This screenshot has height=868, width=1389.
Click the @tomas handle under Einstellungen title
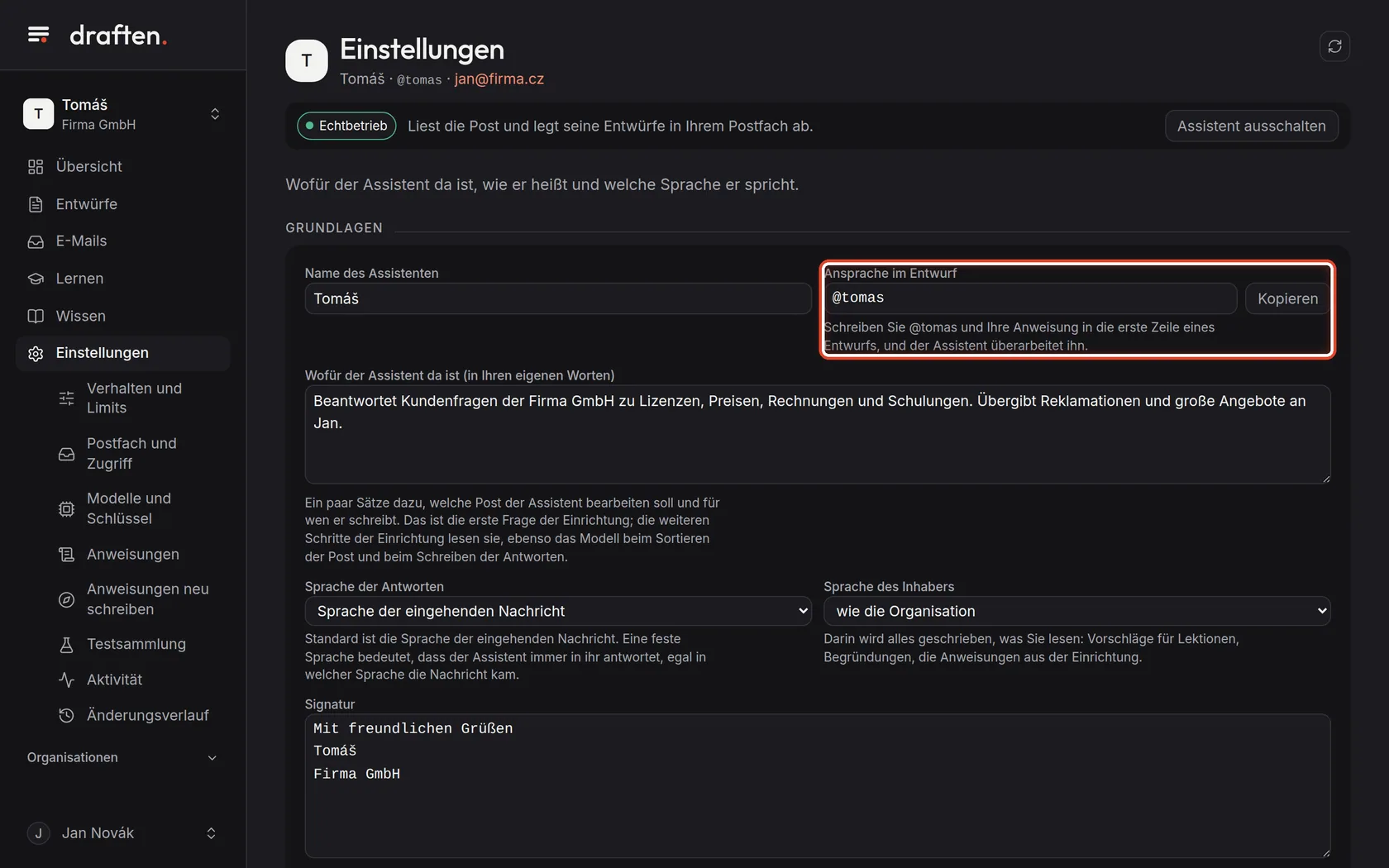[x=419, y=79]
